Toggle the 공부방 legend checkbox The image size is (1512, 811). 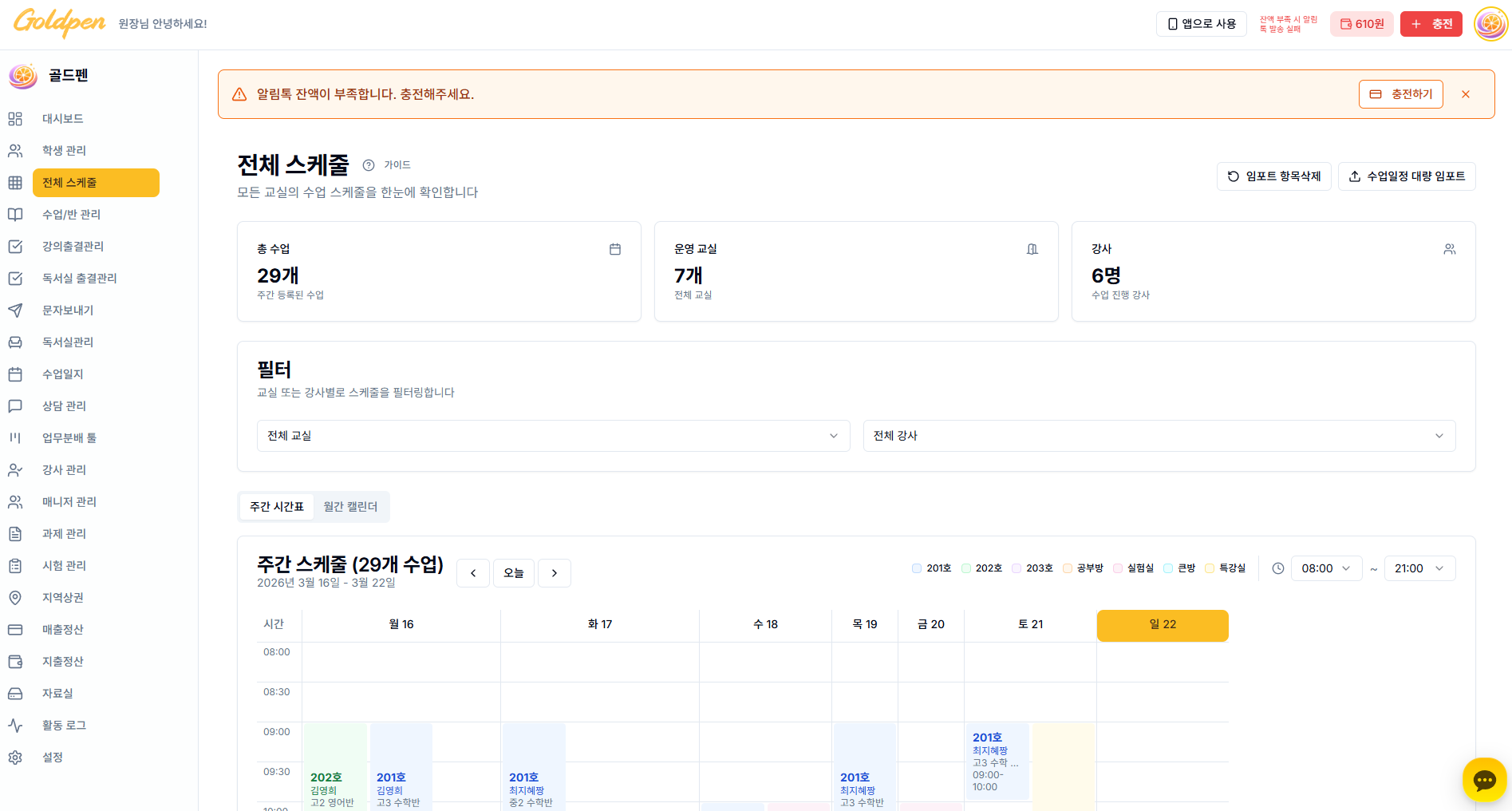[x=1067, y=568]
